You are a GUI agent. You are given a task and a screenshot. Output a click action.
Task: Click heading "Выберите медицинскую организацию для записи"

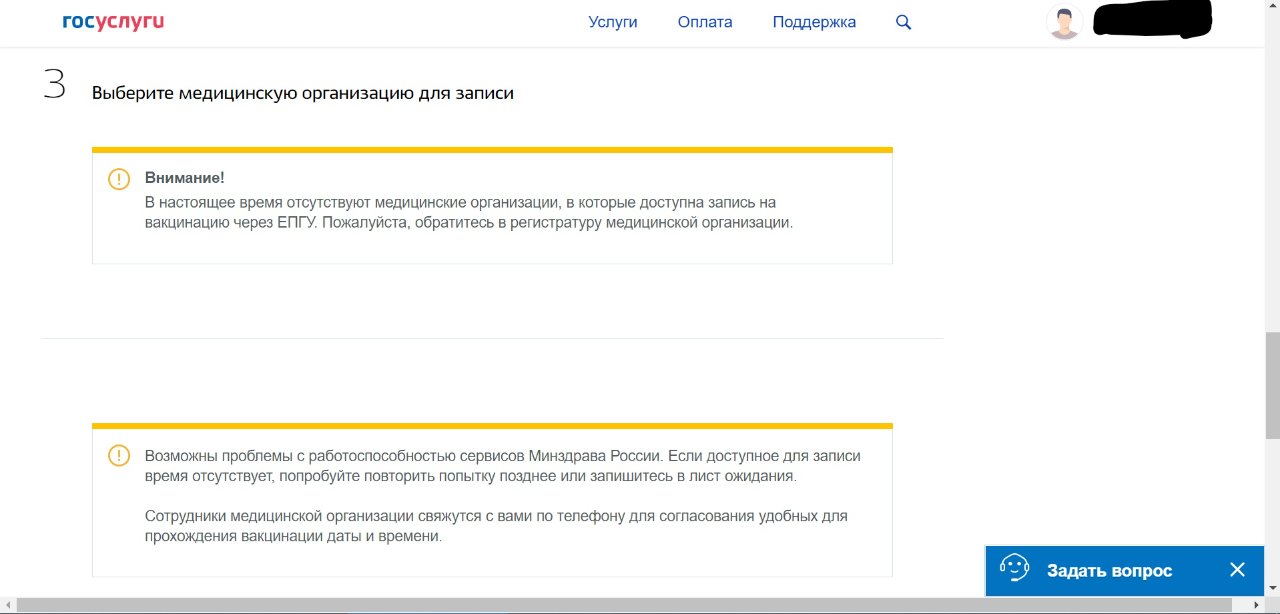(303, 93)
